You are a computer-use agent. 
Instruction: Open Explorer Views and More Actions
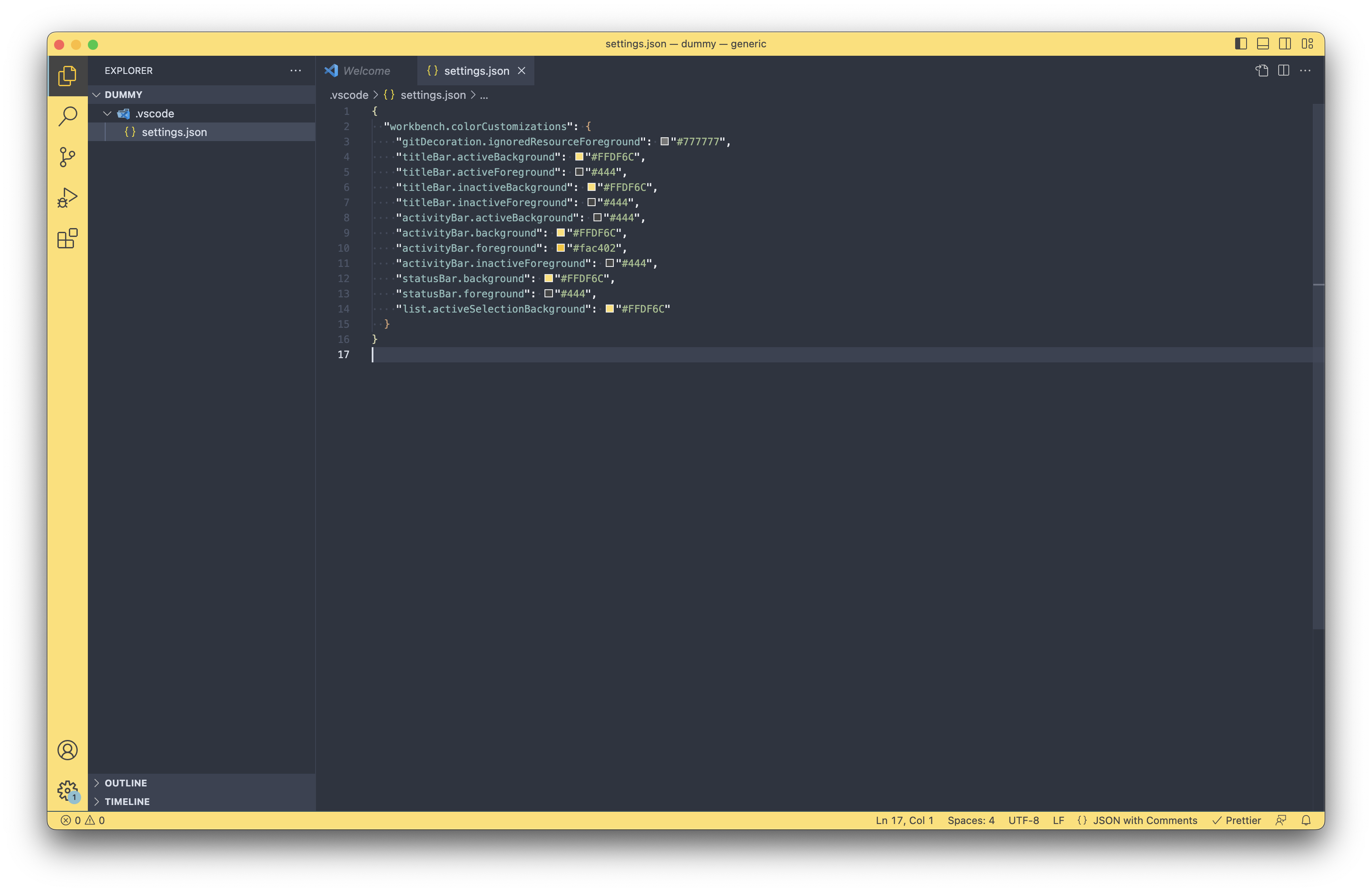296,70
